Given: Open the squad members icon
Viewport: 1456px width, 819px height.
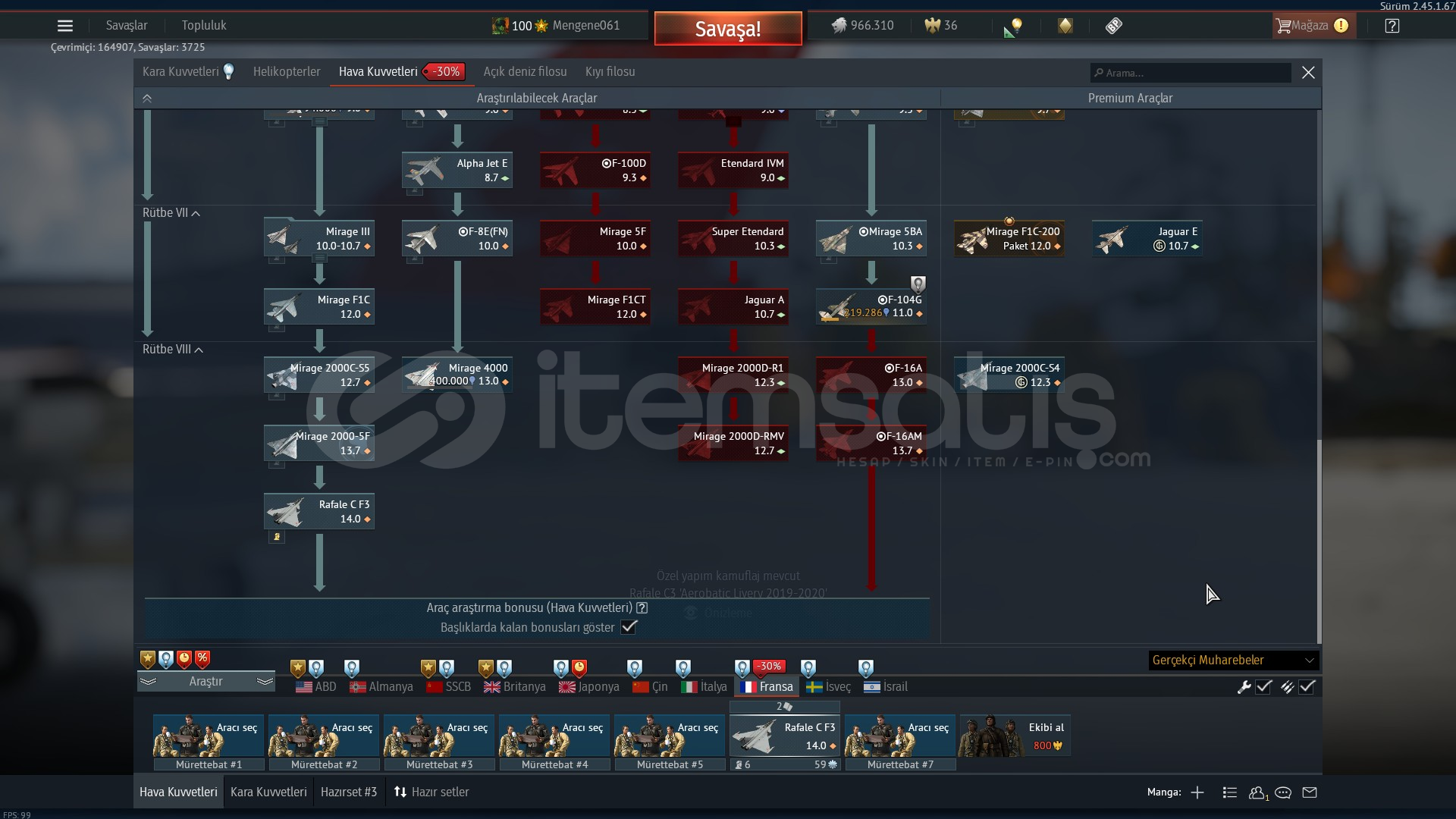Looking at the screenshot, I should pyautogui.click(x=1258, y=793).
